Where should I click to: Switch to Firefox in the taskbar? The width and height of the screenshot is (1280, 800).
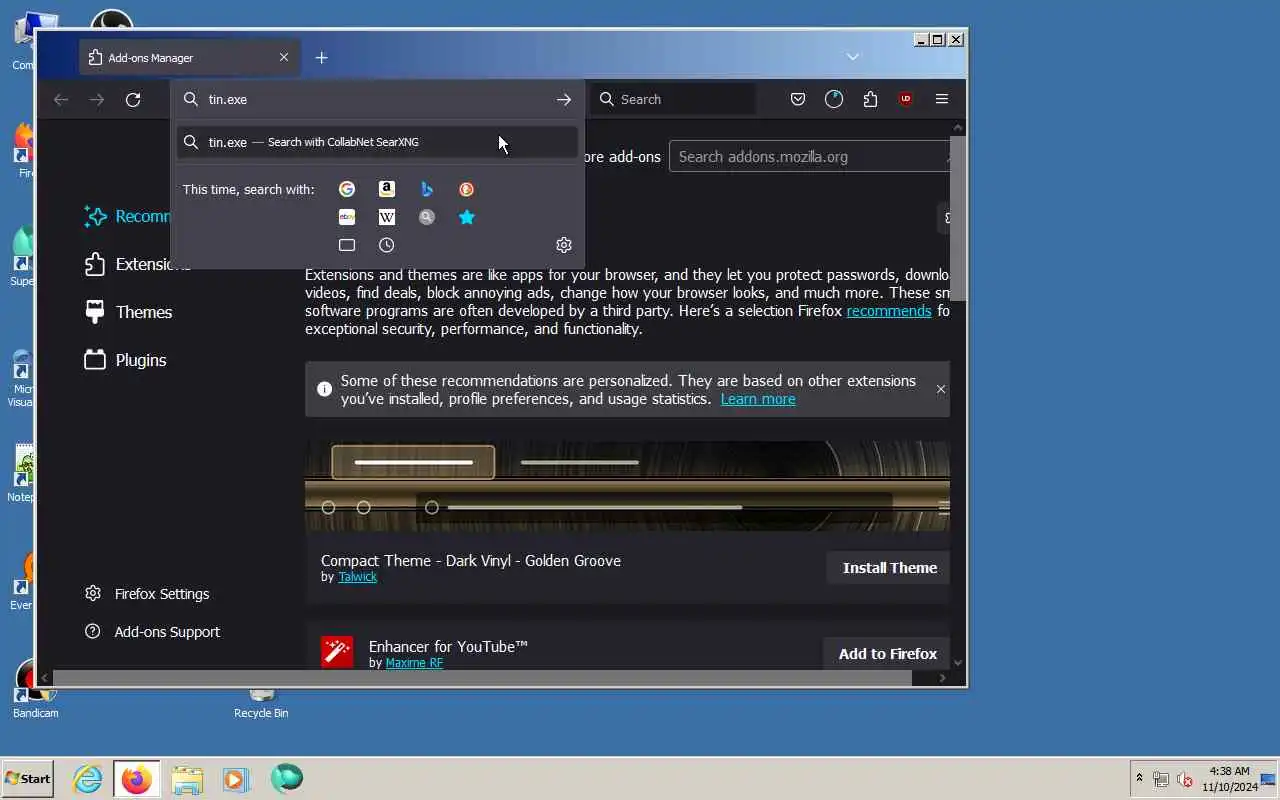136,779
